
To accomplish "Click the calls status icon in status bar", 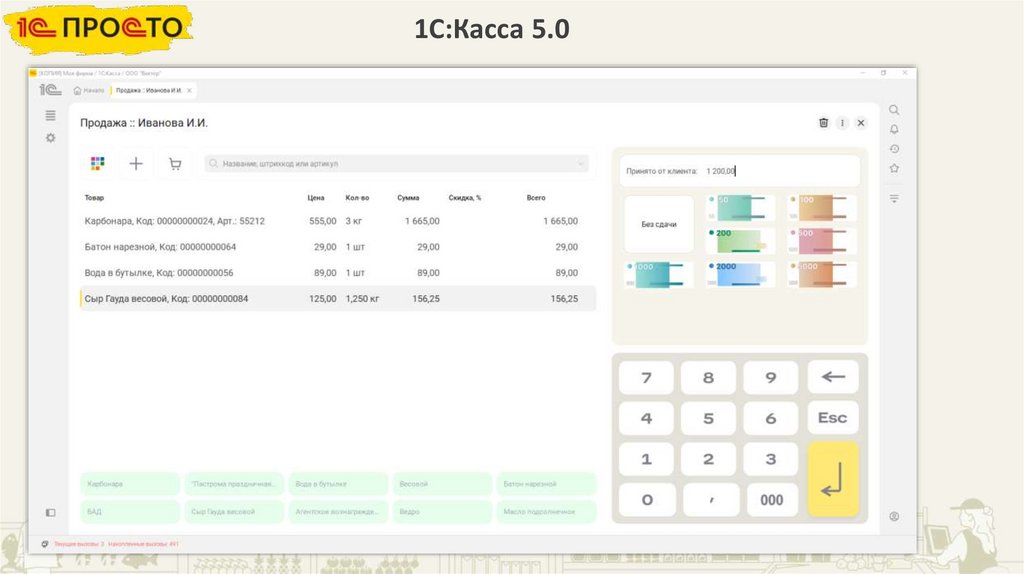I will coord(44,544).
